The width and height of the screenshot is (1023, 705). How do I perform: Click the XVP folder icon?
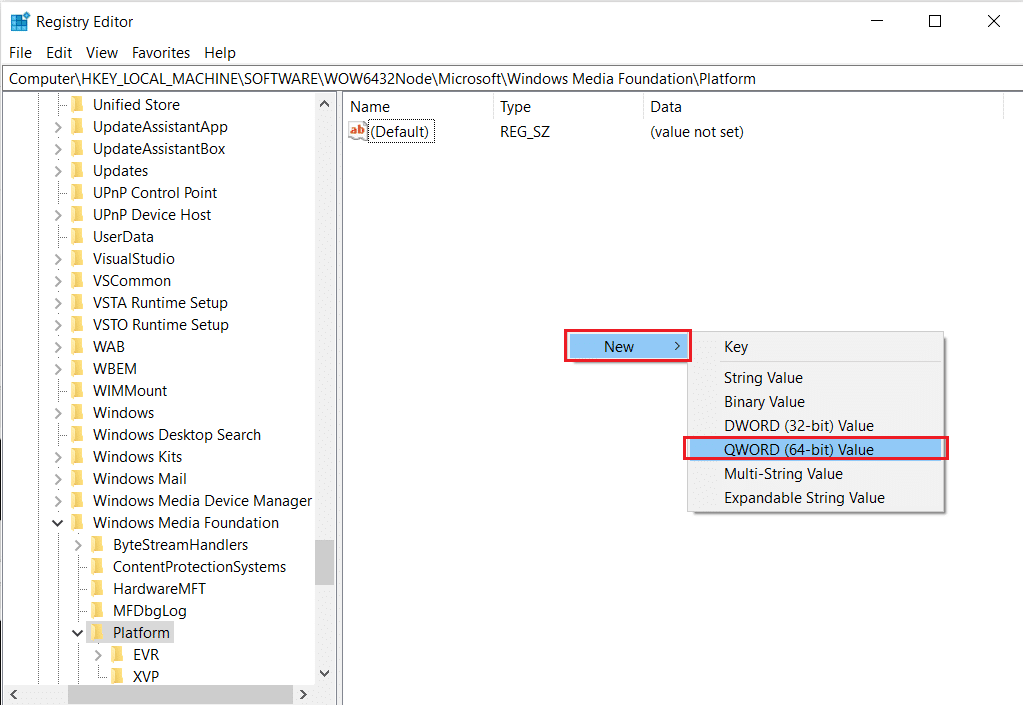(117, 676)
